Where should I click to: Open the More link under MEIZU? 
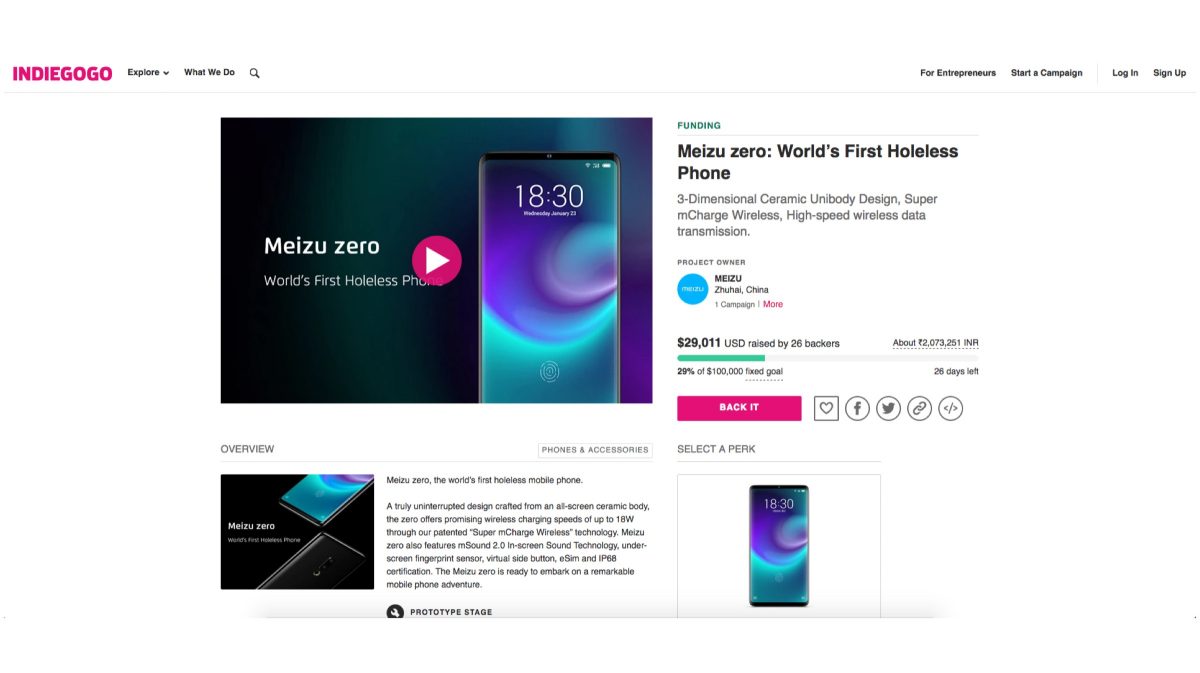click(773, 304)
